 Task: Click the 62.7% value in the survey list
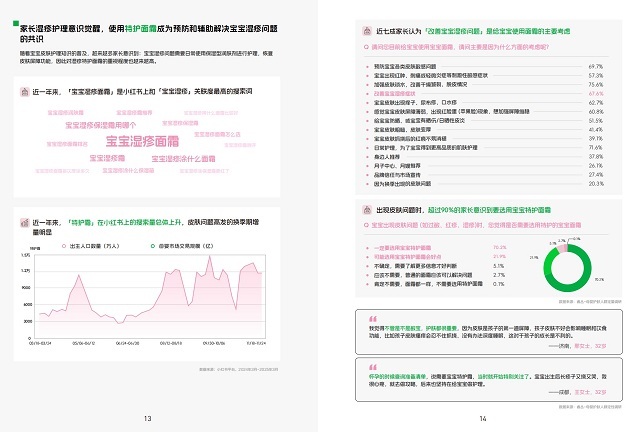coord(596,102)
